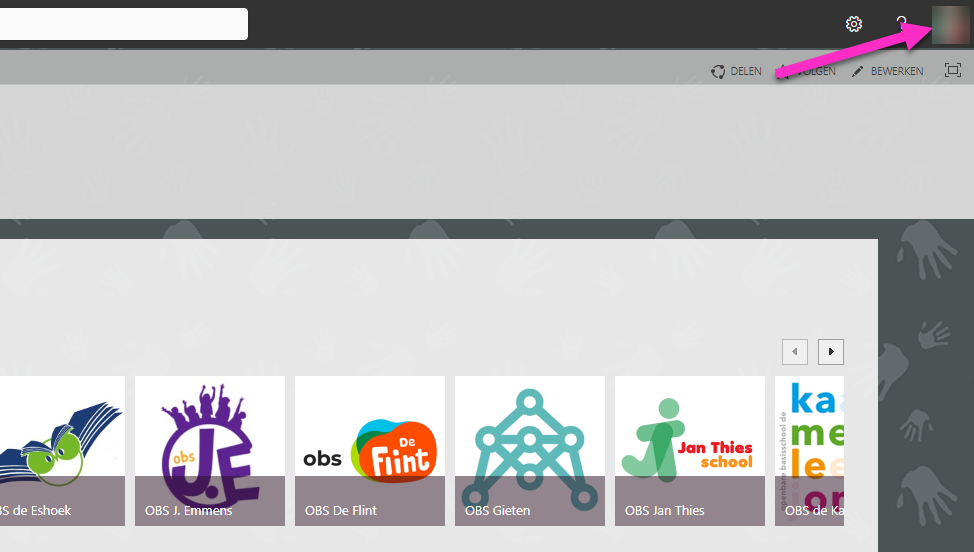The height and width of the screenshot is (552, 974).
Task: Select the DELEN text label
Action: click(746, 71)
